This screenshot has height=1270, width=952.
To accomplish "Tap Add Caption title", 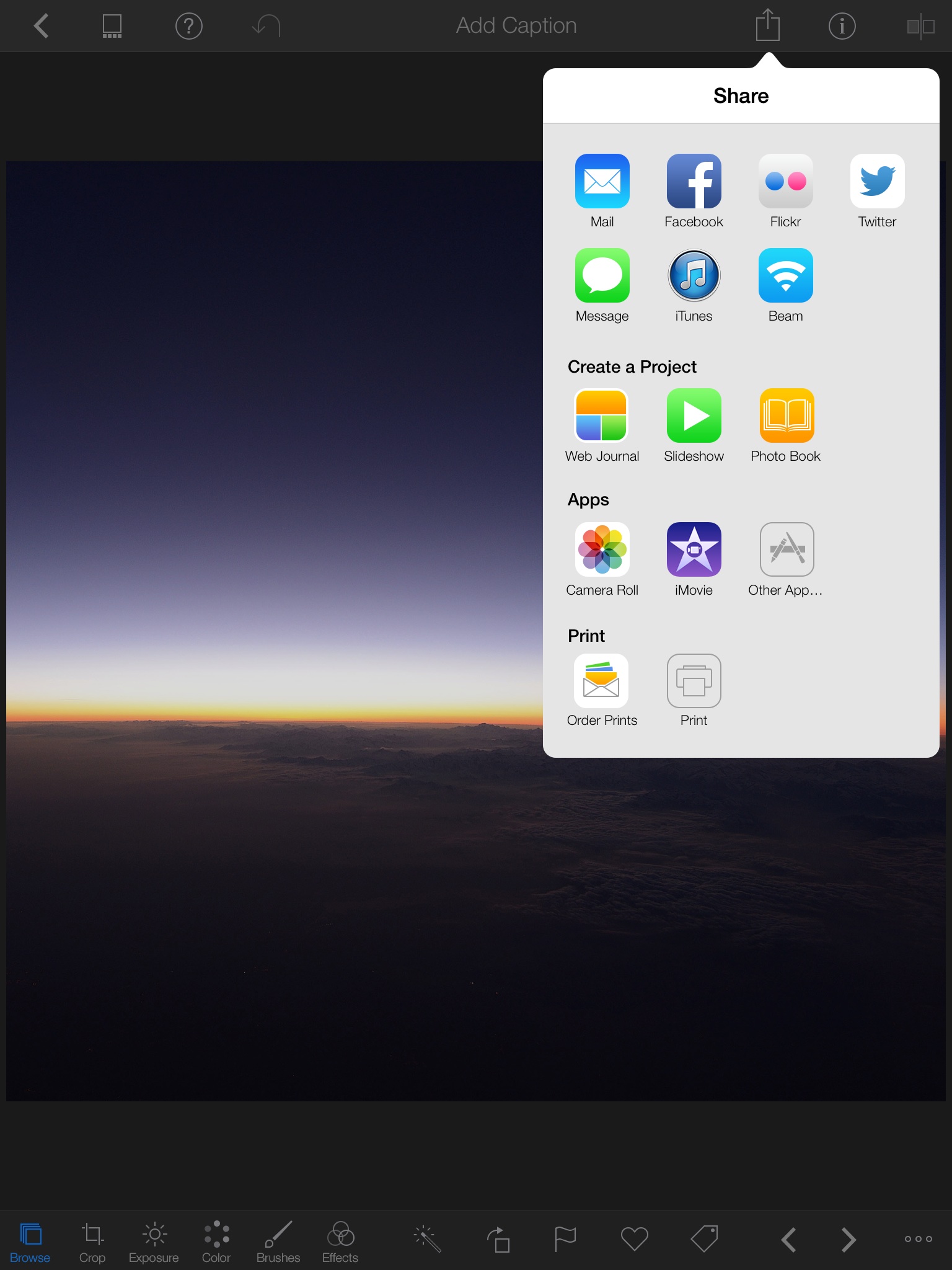I will click(x=516, y=25).
